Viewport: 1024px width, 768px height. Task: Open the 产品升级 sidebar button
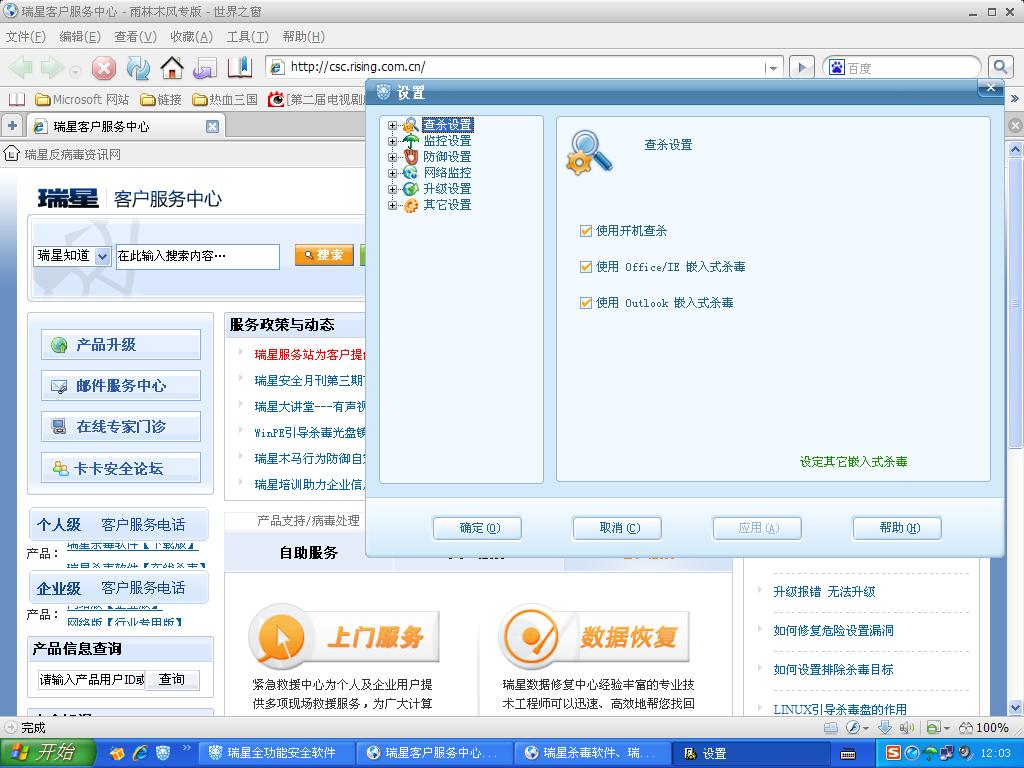pyautogui.click(x=121, y=345)
